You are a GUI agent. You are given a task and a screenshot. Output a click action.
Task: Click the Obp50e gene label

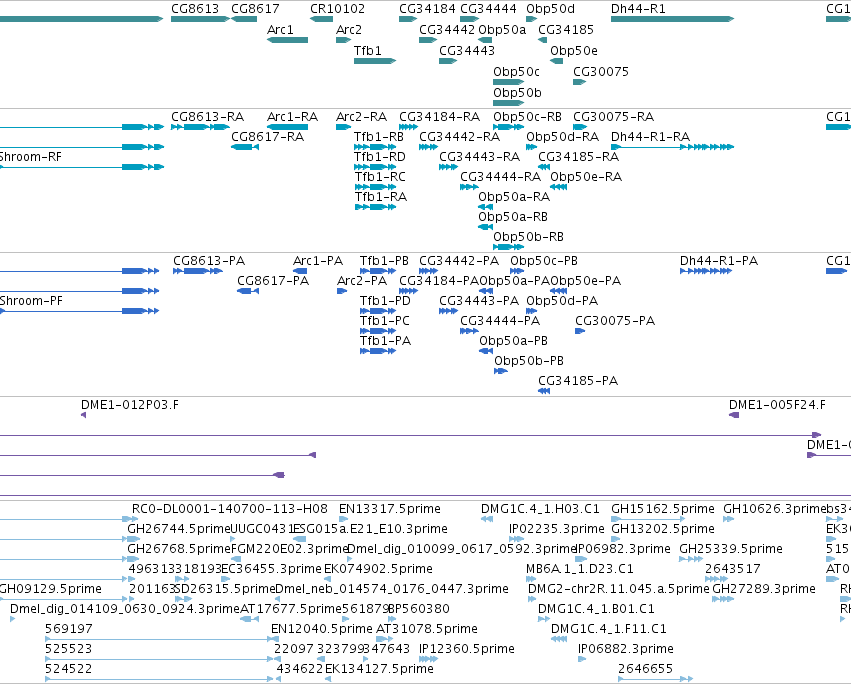(574, 51)
